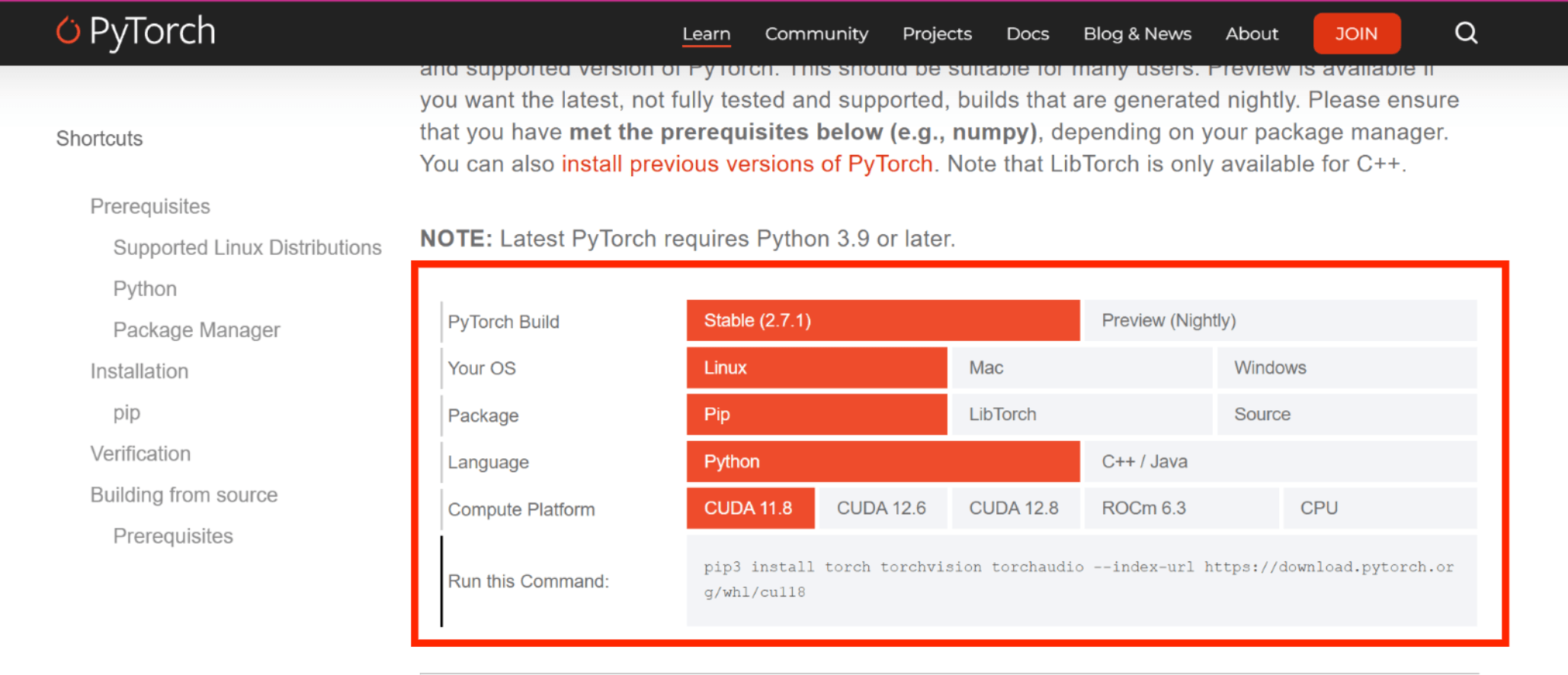Screen dimensions: 1568x675
Task: Go to Package Manager shortcut
Action: pos(197,330)
